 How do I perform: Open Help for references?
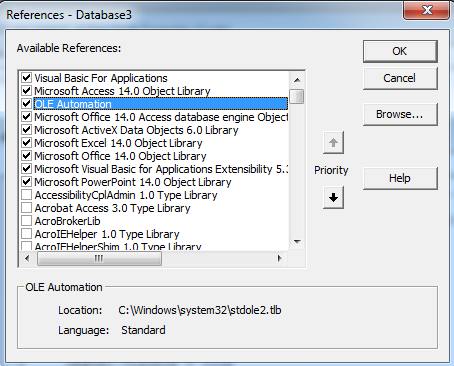click(400, 178)
